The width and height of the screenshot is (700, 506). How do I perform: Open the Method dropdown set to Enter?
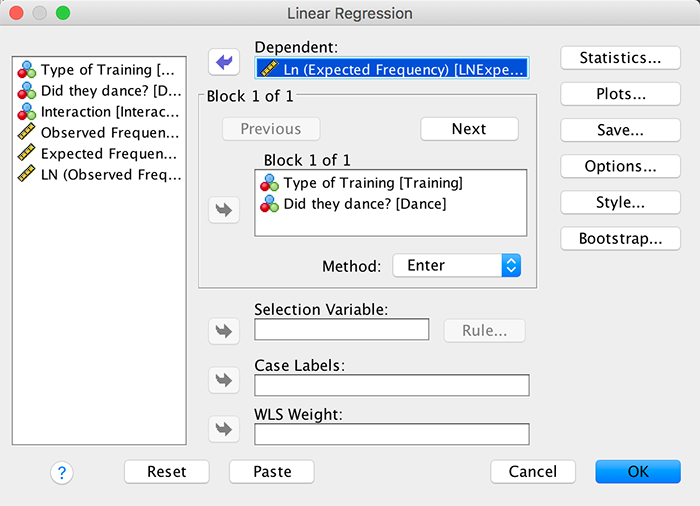[x=457, y=266]
